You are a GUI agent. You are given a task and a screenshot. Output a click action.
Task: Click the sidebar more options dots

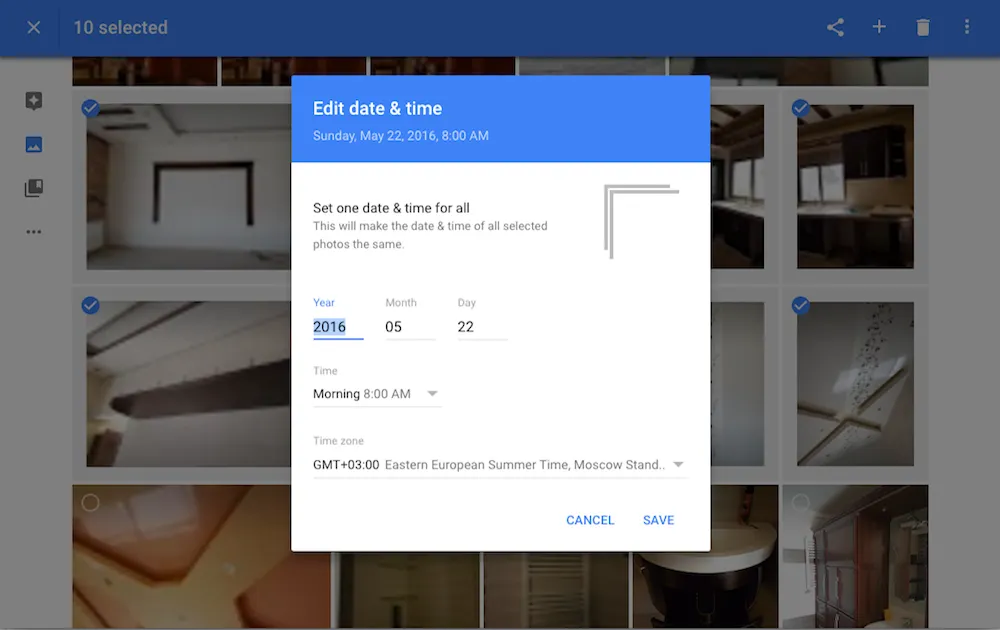[x=33, y=231]
